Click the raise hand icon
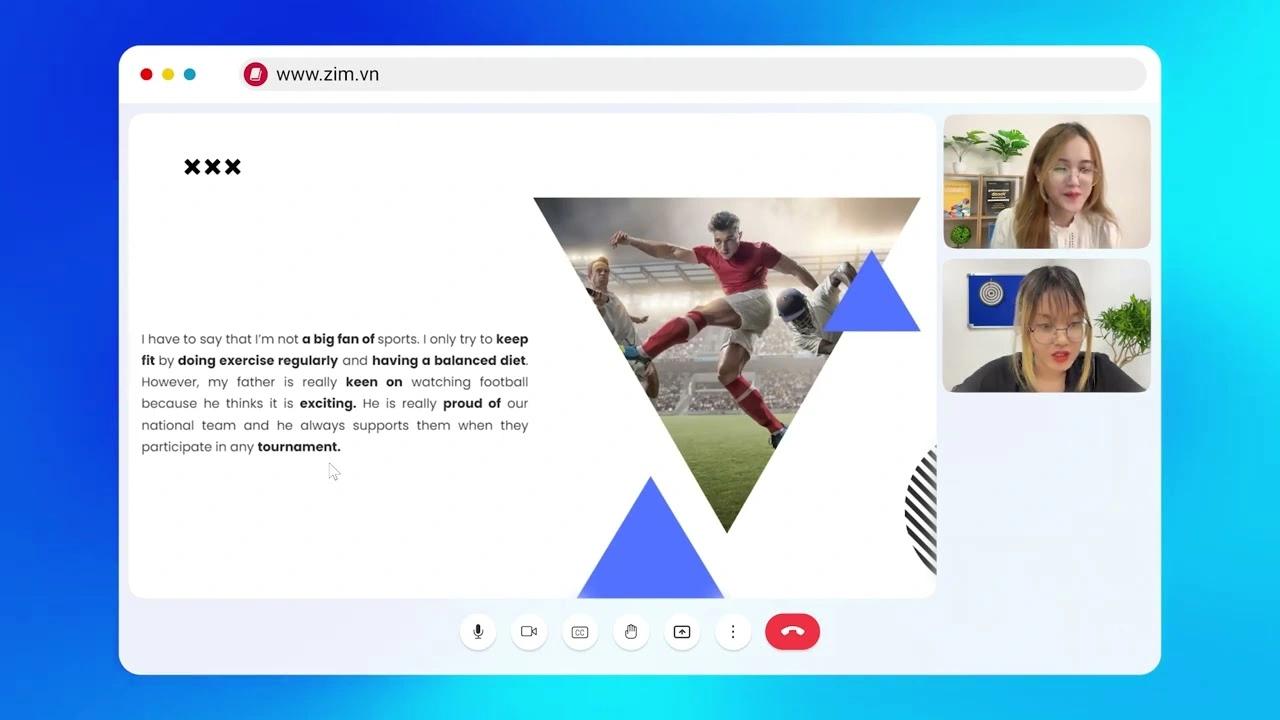The image size is (1280, 720). click(631, 631)
